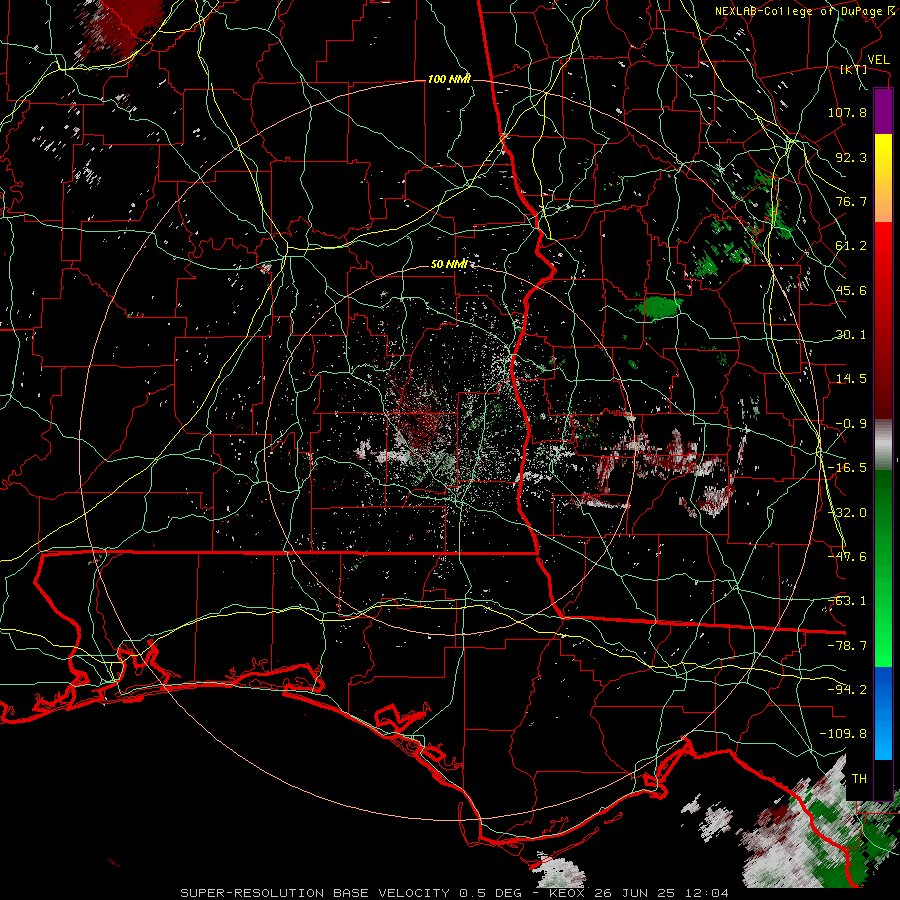Select the 30.1 value on the velocity scale
The width and height of the screenshot is (900, 900).
point(851,335)
